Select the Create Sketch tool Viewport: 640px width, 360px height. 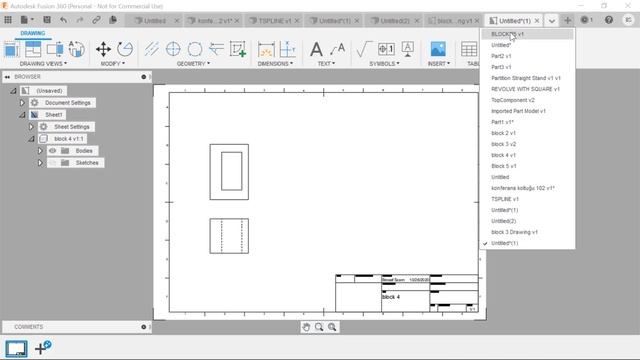click(238, 49)
